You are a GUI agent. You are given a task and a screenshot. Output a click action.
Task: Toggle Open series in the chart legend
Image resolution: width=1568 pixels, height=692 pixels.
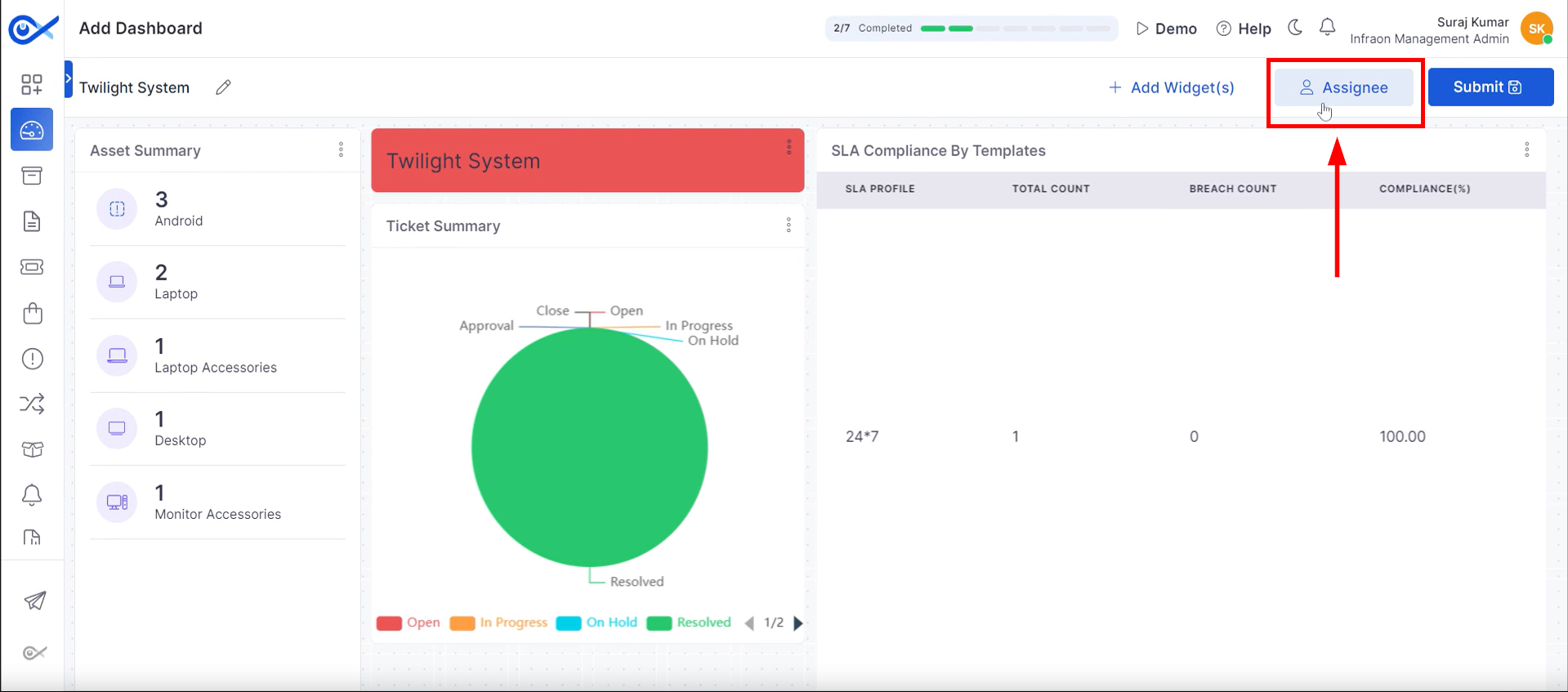(409, 623)
